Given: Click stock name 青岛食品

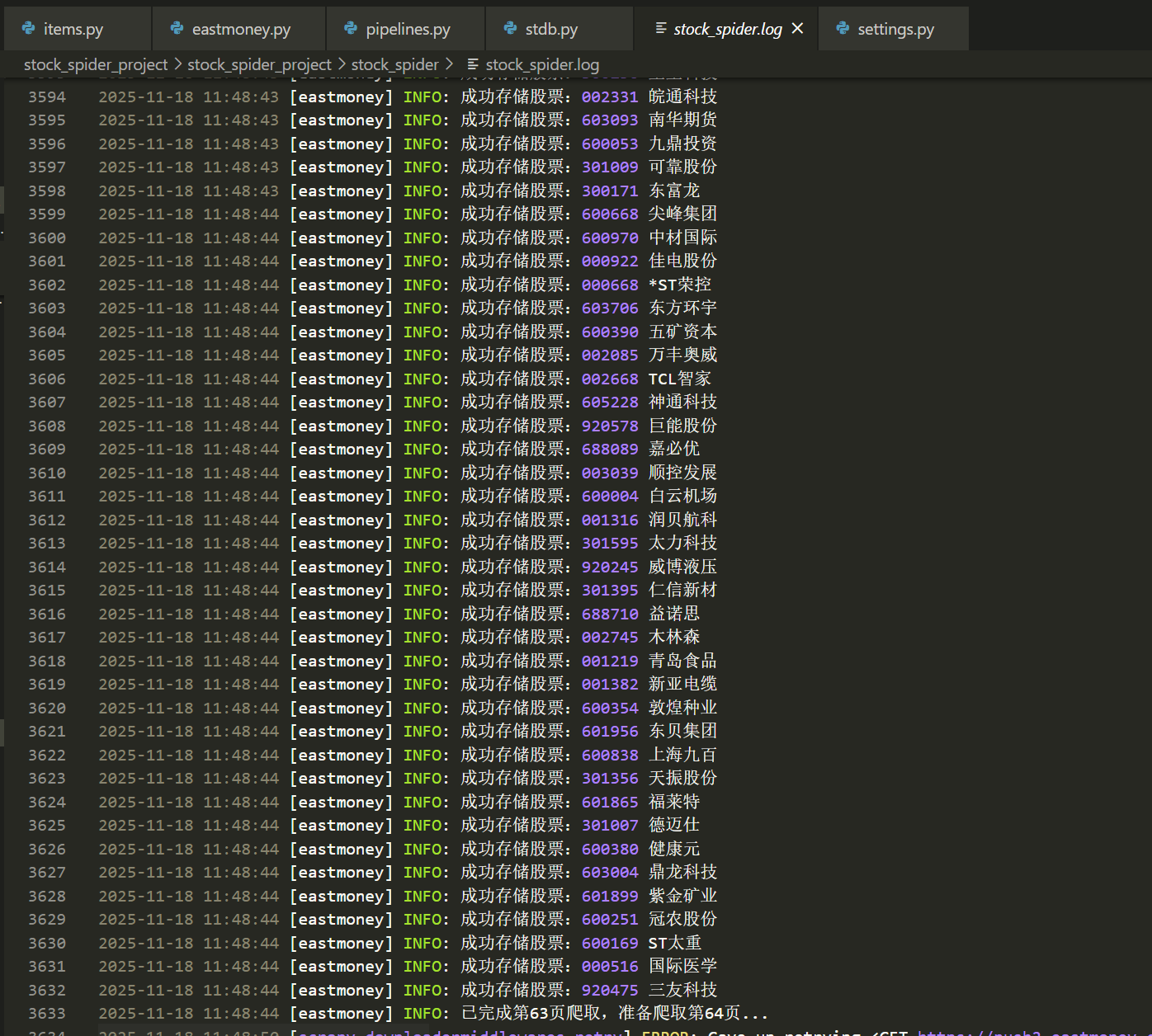Looking at the screenshot, I should coord(682,662).
